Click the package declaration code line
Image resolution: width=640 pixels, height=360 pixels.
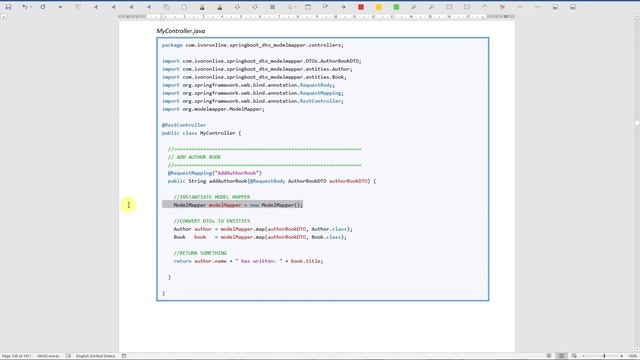coord(253,45)
